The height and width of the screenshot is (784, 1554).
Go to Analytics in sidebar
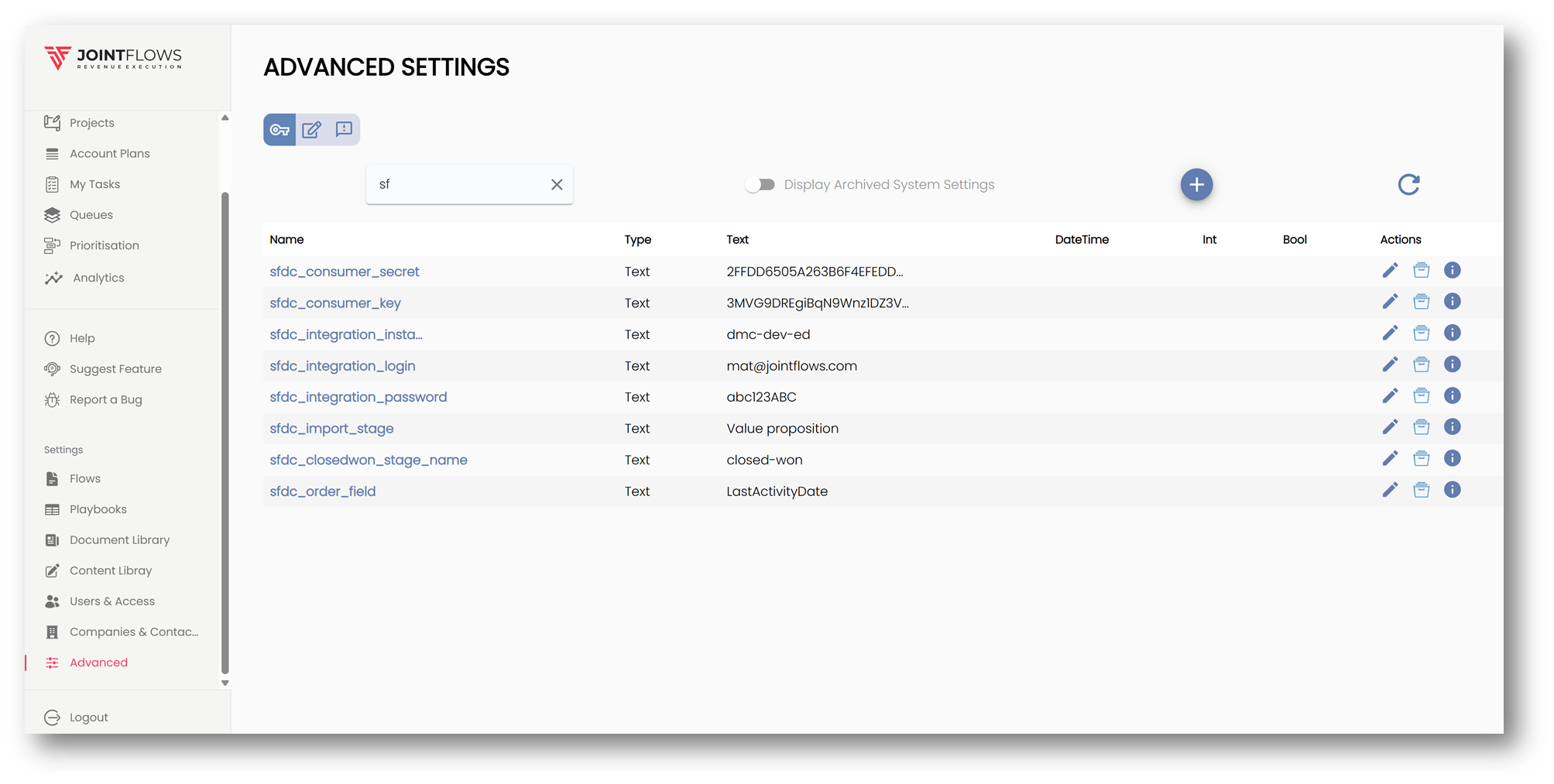pyautogui.click(x=98, y=278)
